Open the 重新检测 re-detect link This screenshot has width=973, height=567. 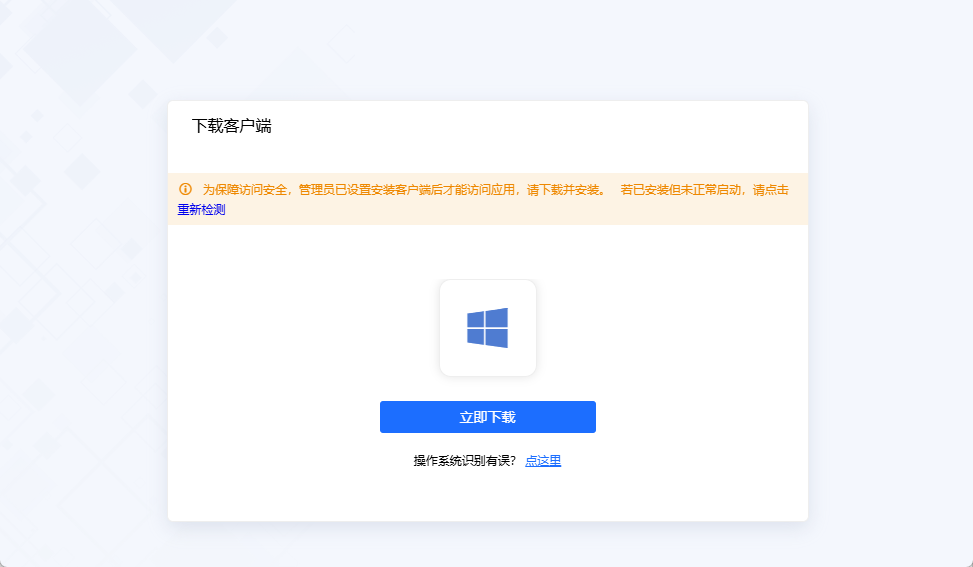pyautogui.click(x=201, y=210)
